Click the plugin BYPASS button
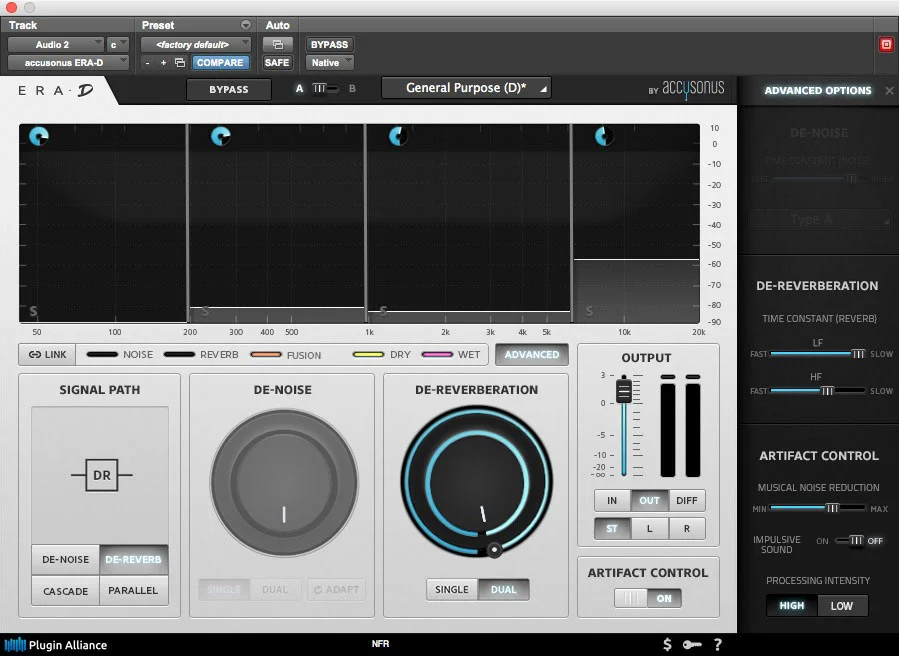The image size is (899, 656). point(229,89)
